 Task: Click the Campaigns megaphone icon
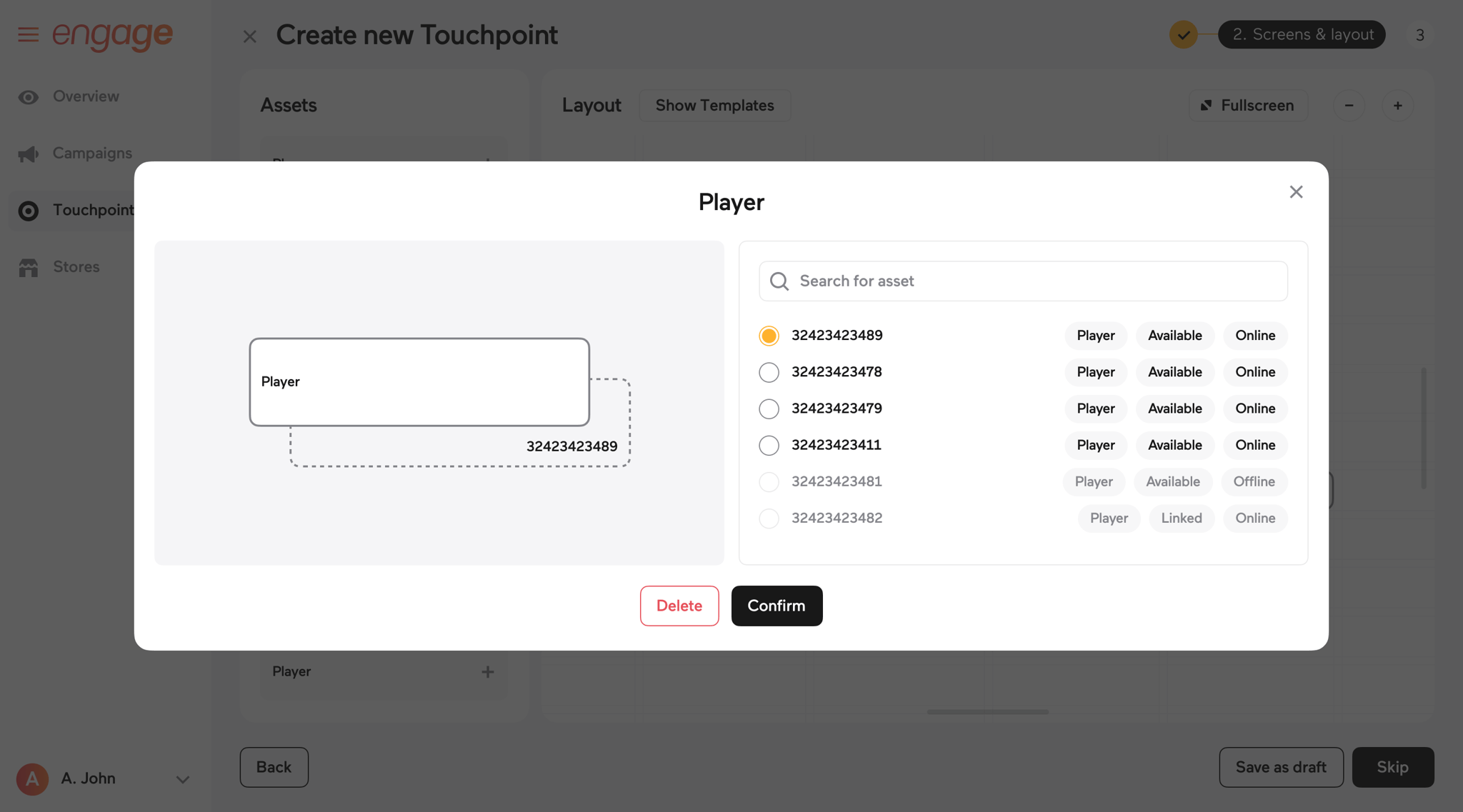pos(29,154)
